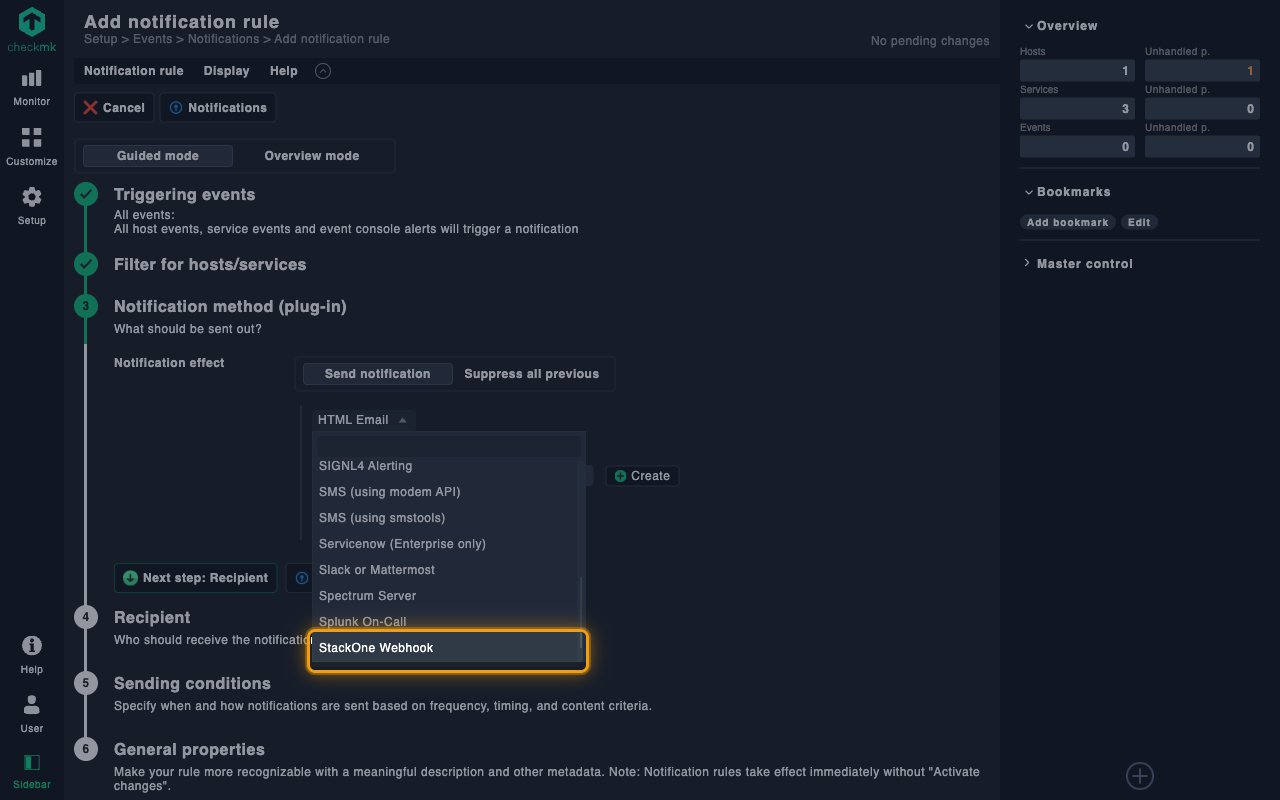The width and height of the screenshot is (1280, 800).
Task: Open the Setup gear menu
Action: (32, 206)
